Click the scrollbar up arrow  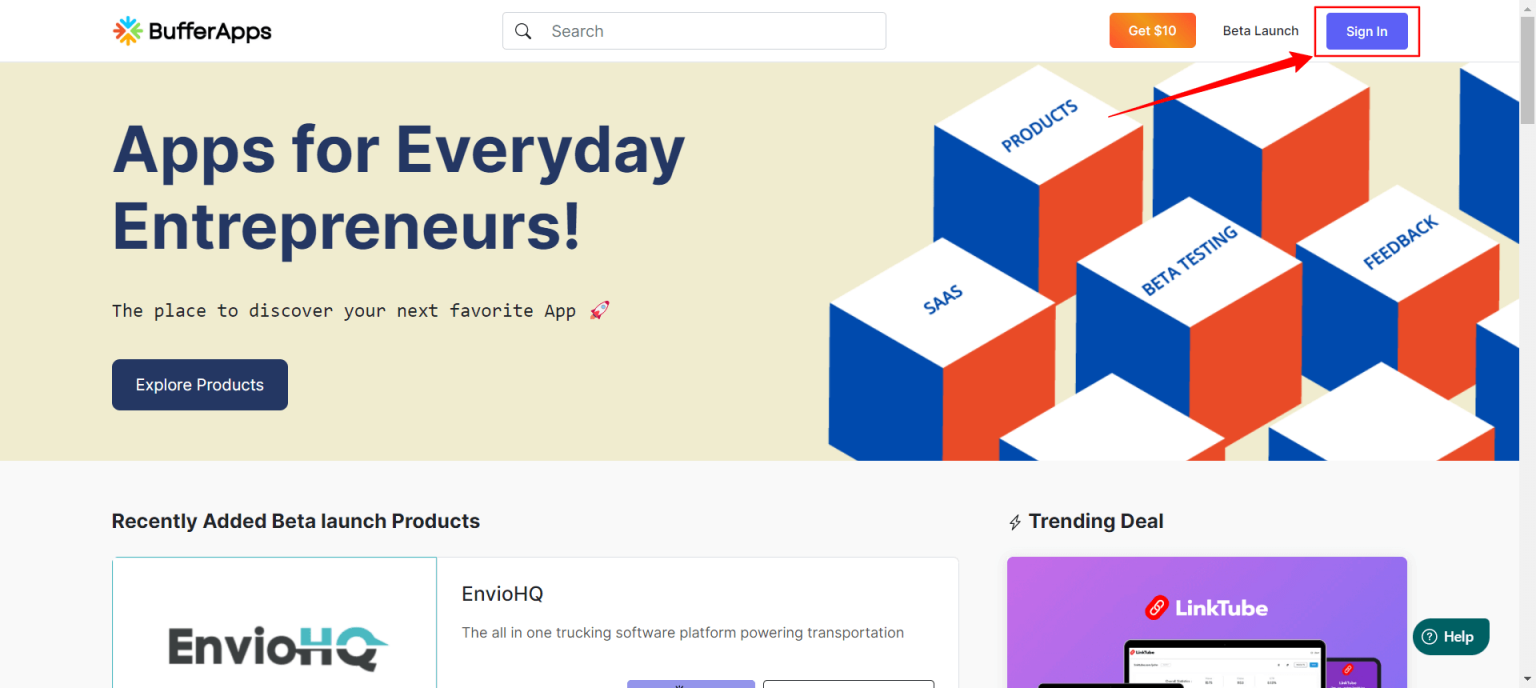tap(1527, 8)
